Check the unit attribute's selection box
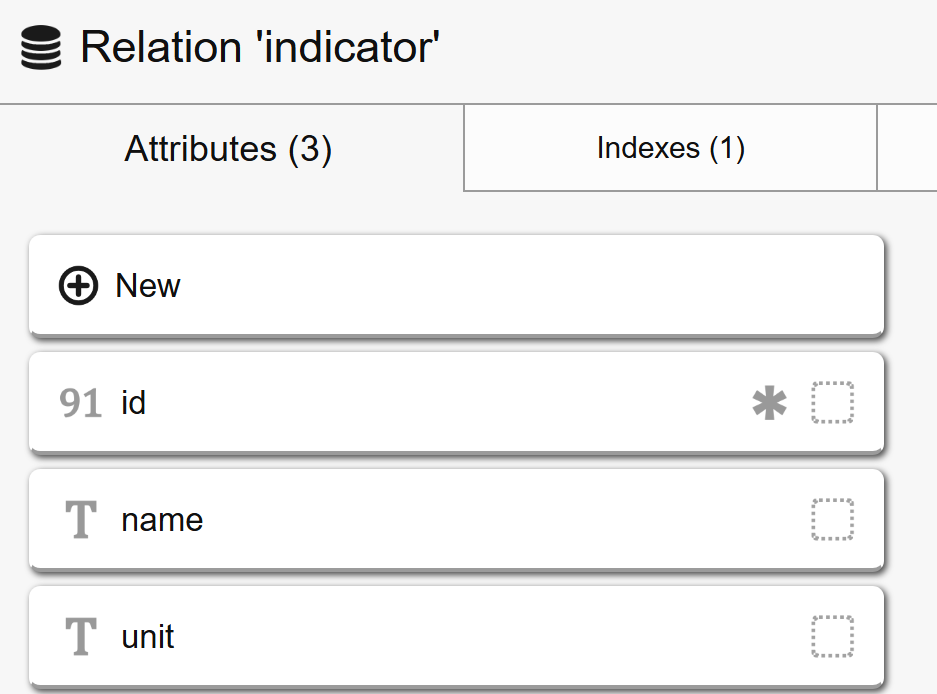The width and height of the screenshot is (937, 694). click(x=832, y=637)
